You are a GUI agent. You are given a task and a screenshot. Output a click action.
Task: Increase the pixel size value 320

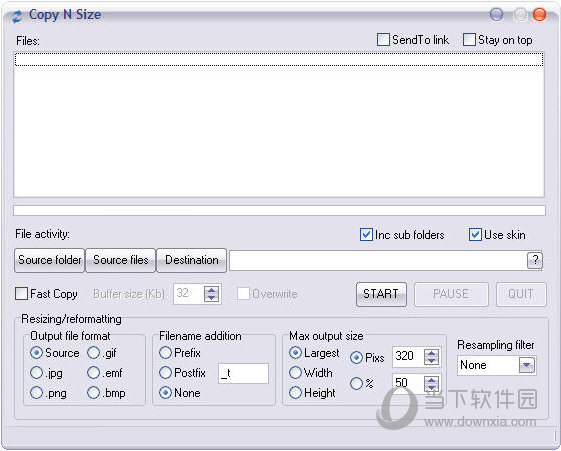[431, 353]
